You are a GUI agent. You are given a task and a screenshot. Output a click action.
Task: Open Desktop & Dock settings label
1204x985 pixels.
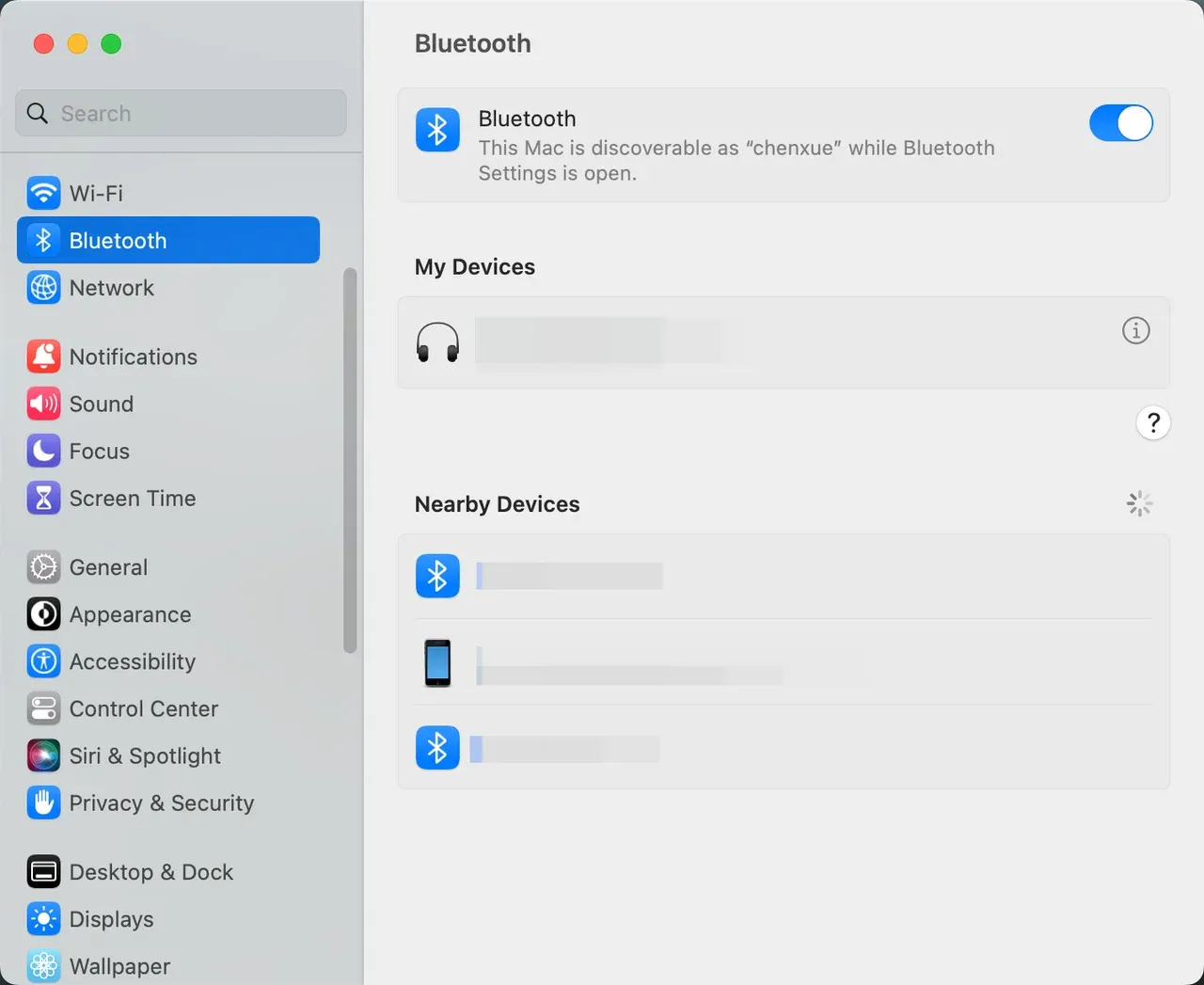pyautogui.click(x=151, y=872)
